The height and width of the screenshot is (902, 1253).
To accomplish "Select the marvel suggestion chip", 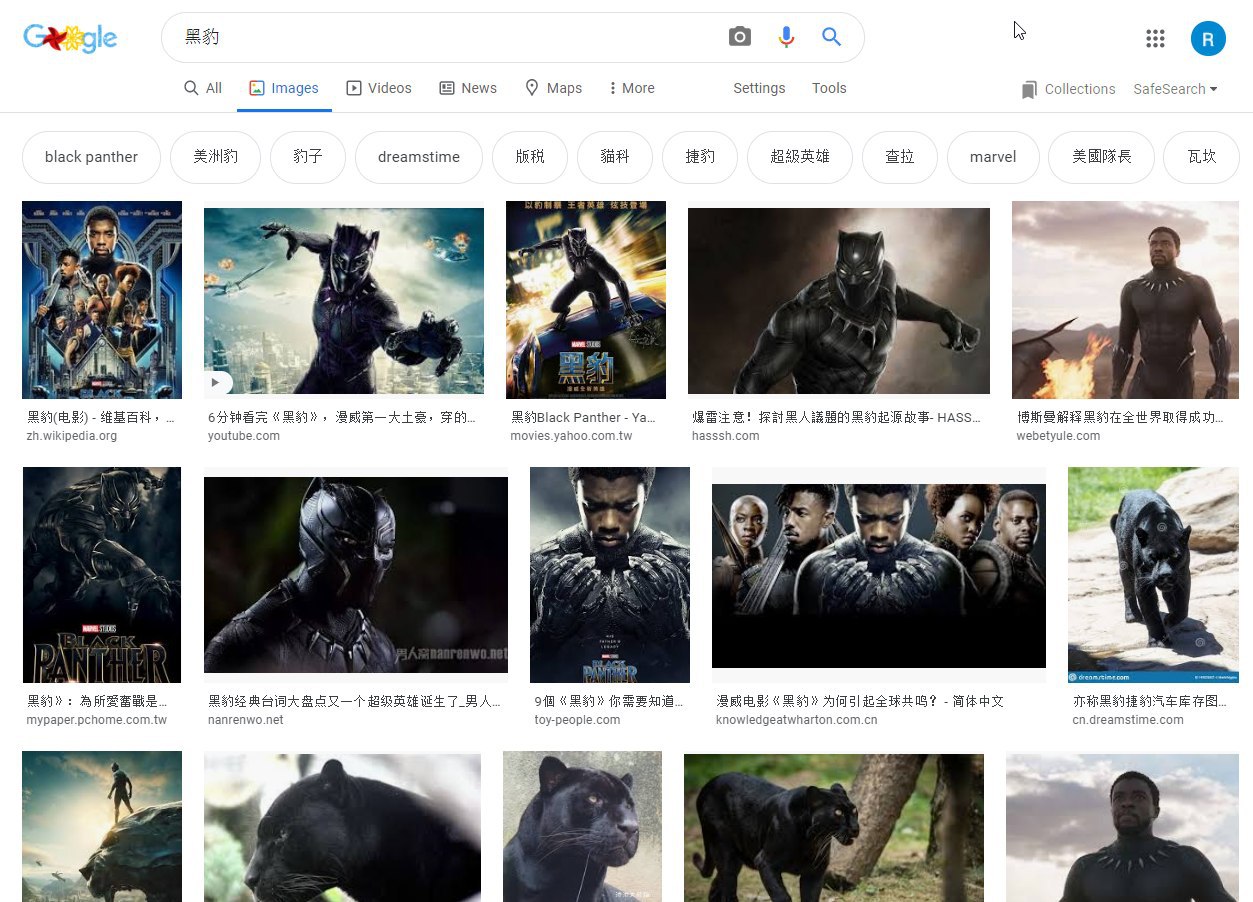I will point(993,157).
